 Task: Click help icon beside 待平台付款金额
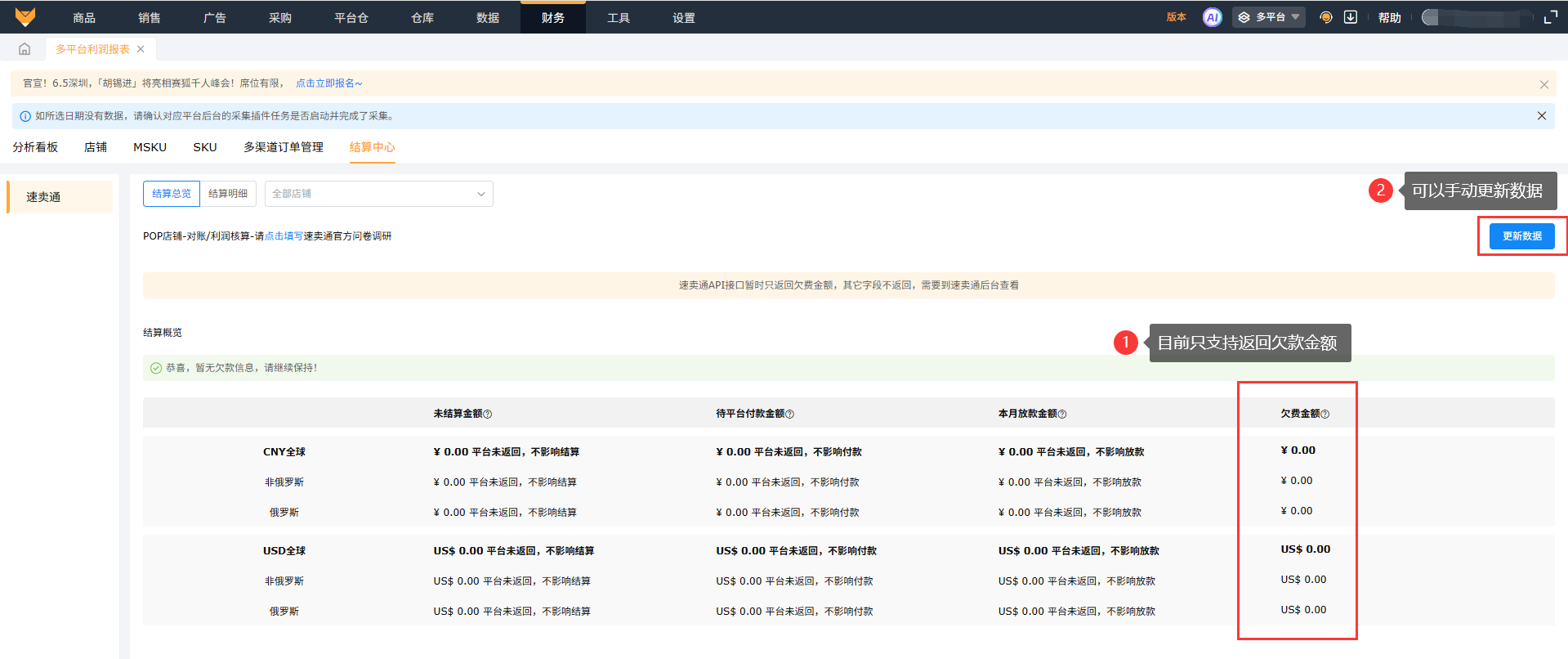click(790, 415)
